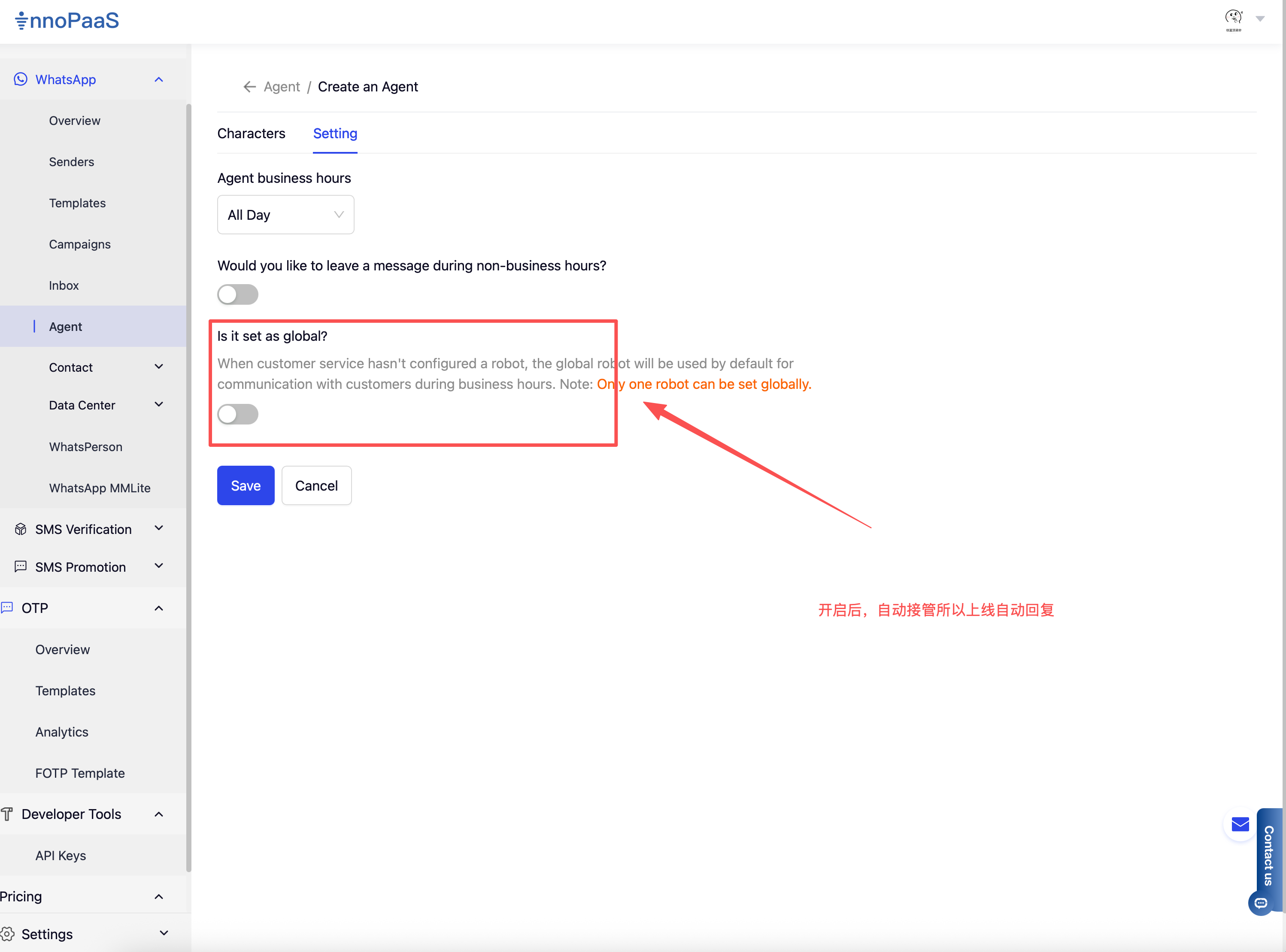Expand the Contact submenu
Screen dimensions: 1286x952
(x=159, y=367)
